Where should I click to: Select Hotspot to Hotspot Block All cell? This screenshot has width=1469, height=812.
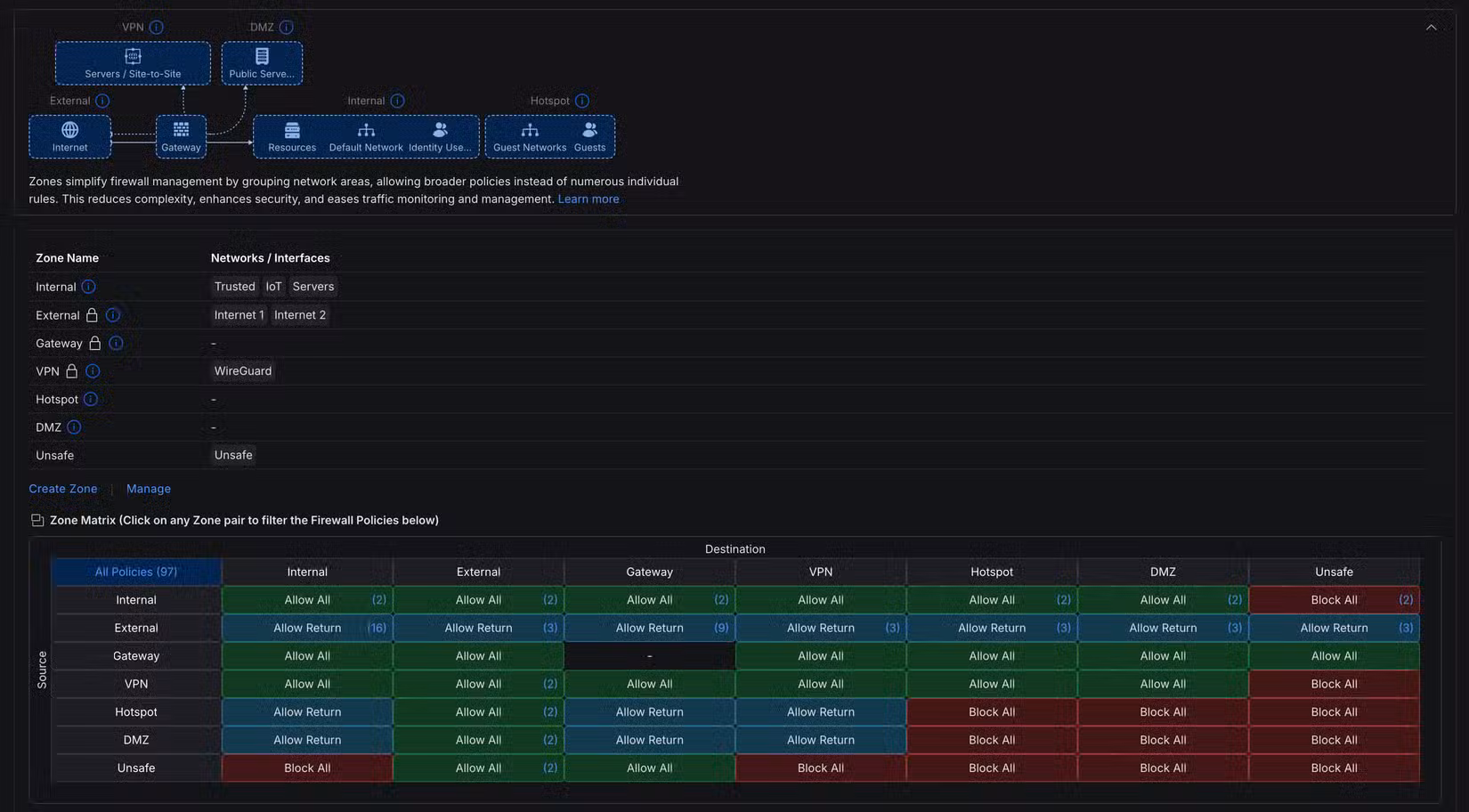pos(992,712)
